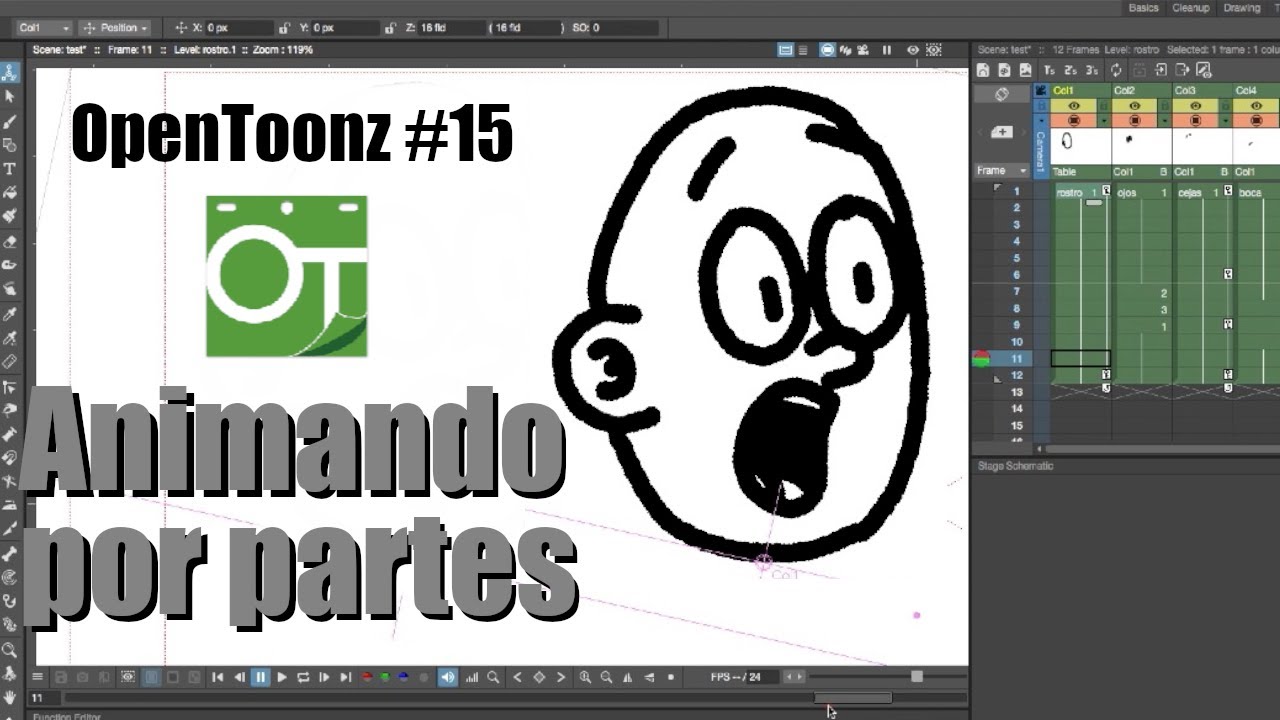
Task: Apply 3's reframe to the selection
Action: click(x=1092, y=70)
